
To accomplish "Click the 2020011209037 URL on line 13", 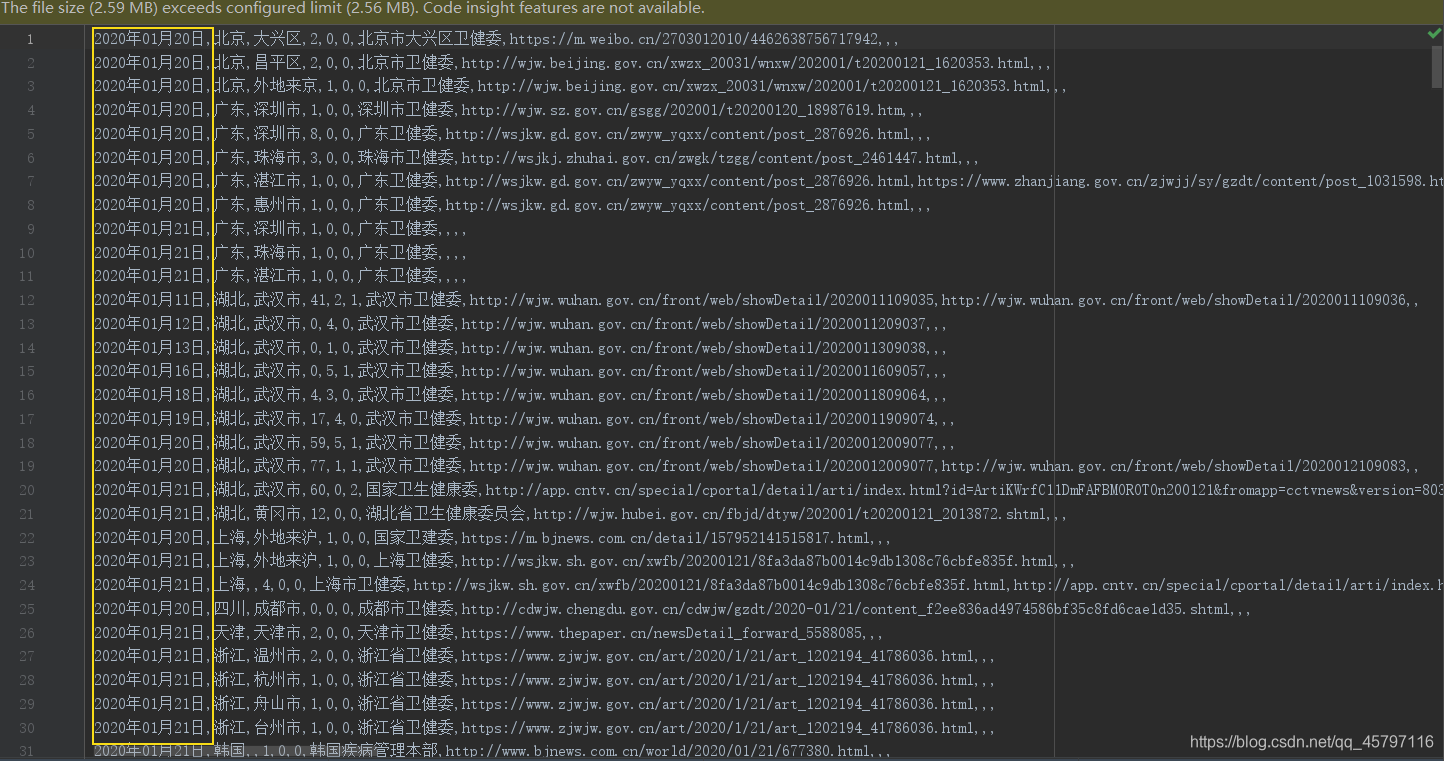I will (694, 324).
